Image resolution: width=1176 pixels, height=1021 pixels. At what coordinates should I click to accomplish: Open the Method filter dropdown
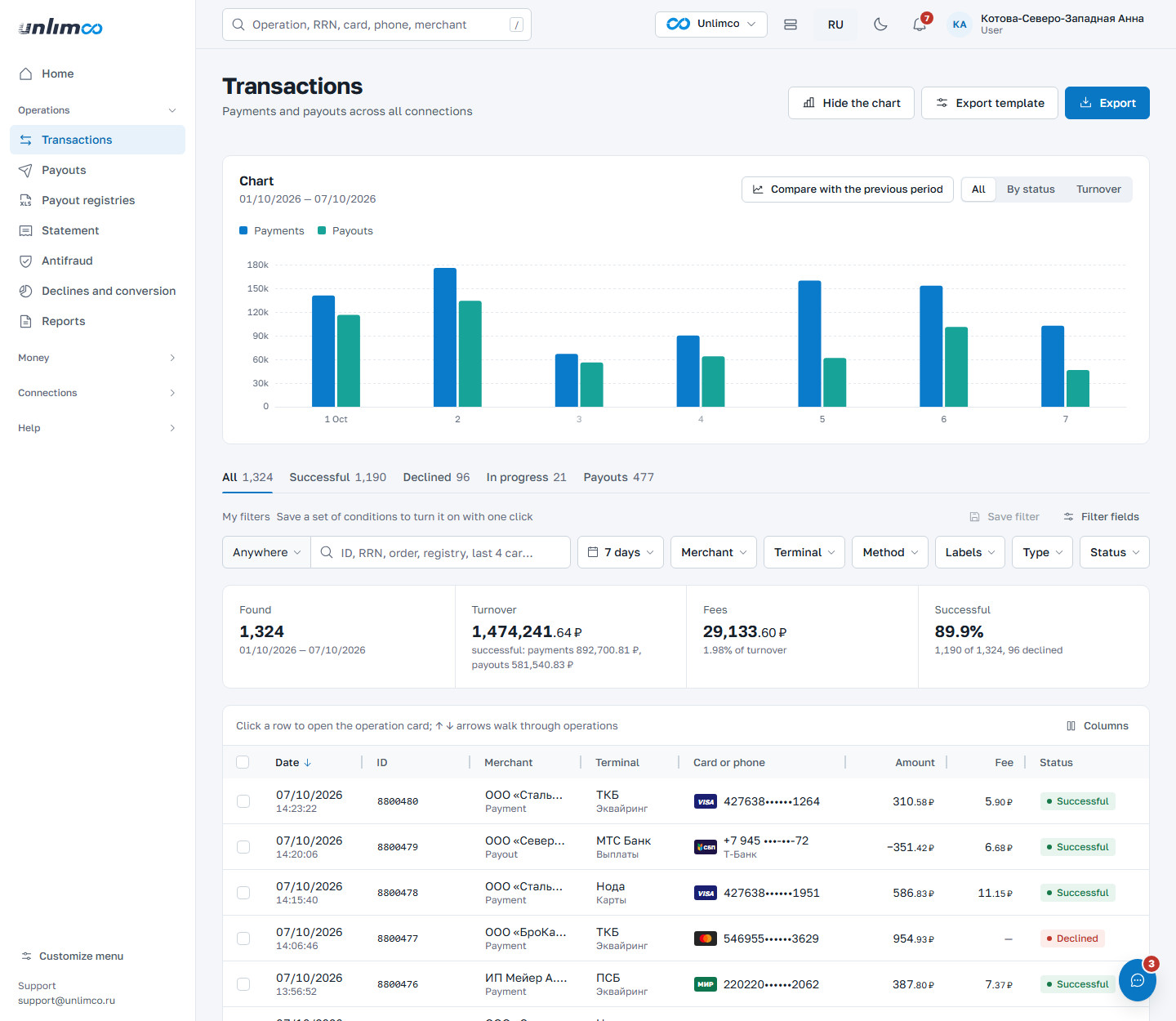[x=890, y=552]
